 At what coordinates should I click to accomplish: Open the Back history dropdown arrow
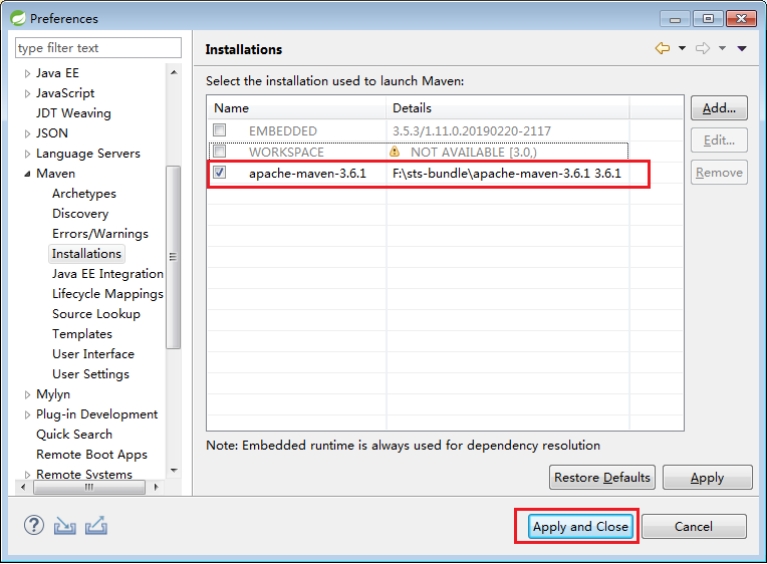click(x=682, y=48)
